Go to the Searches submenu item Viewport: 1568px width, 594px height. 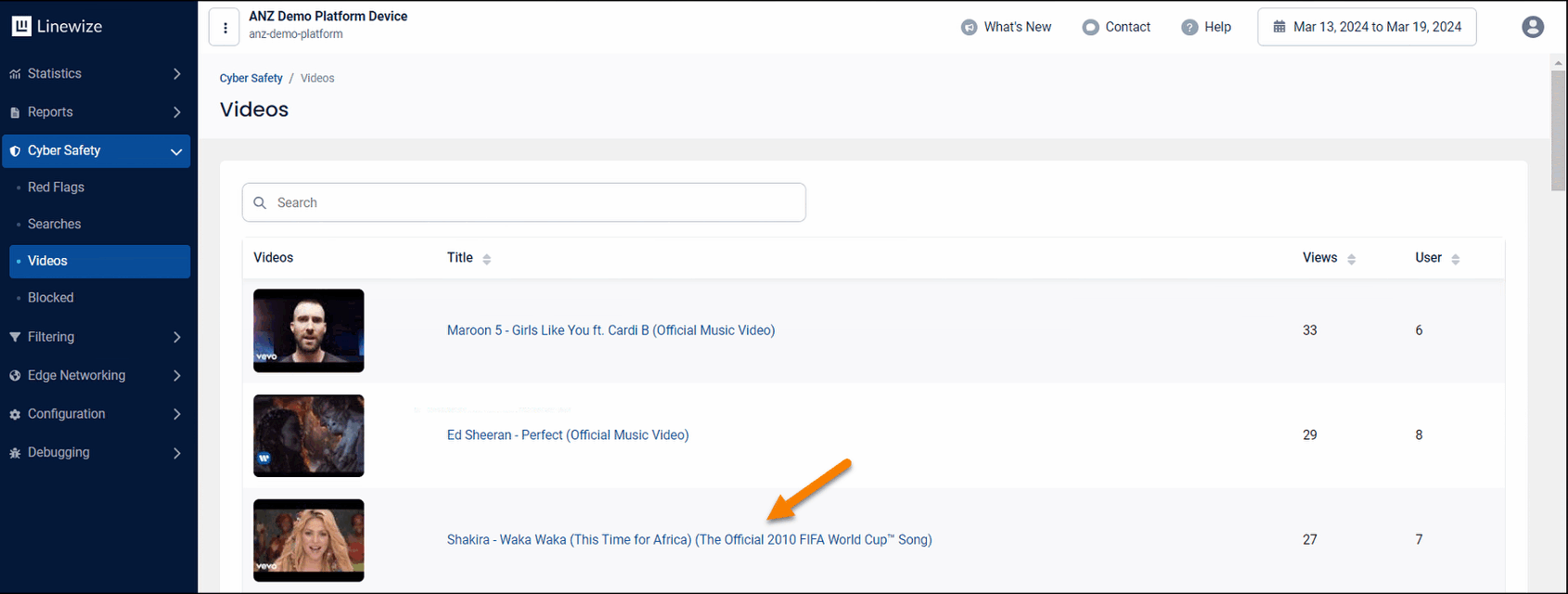pyautogui.click(x=54, y=225)
